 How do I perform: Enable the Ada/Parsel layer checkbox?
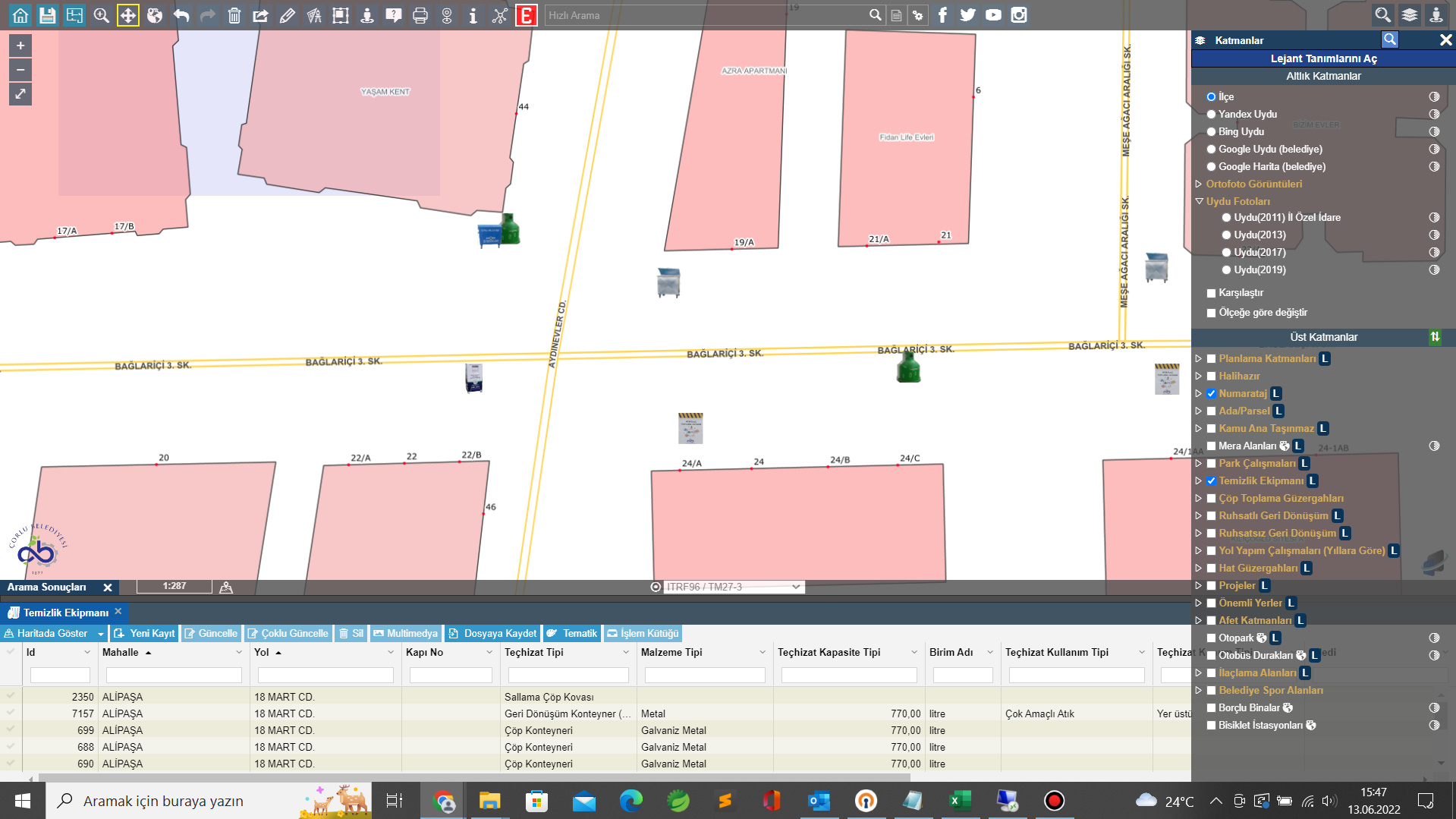pos(1212,411)
